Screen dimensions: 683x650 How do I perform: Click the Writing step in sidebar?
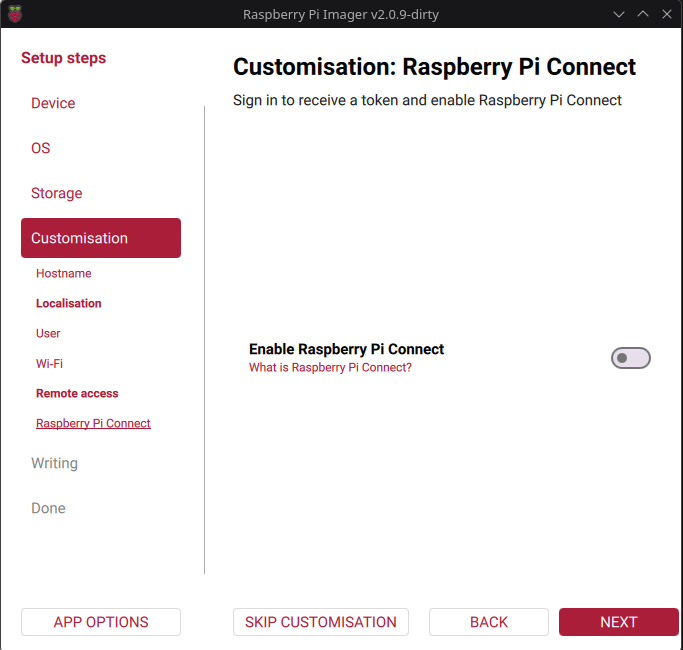54,463
